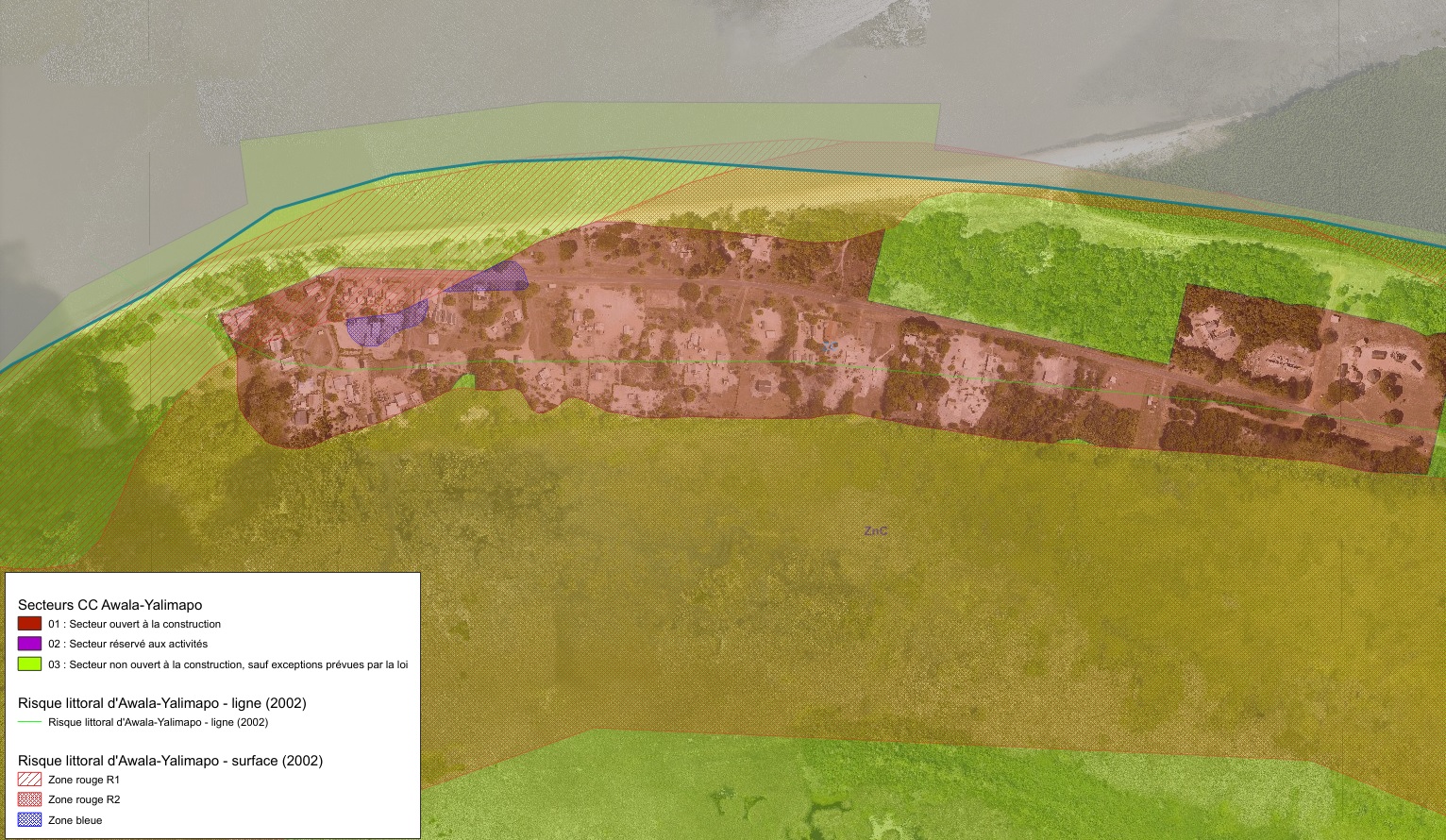
Task: Click the 'surface (2002)' legend section heading
Action: tap(170, 761)
